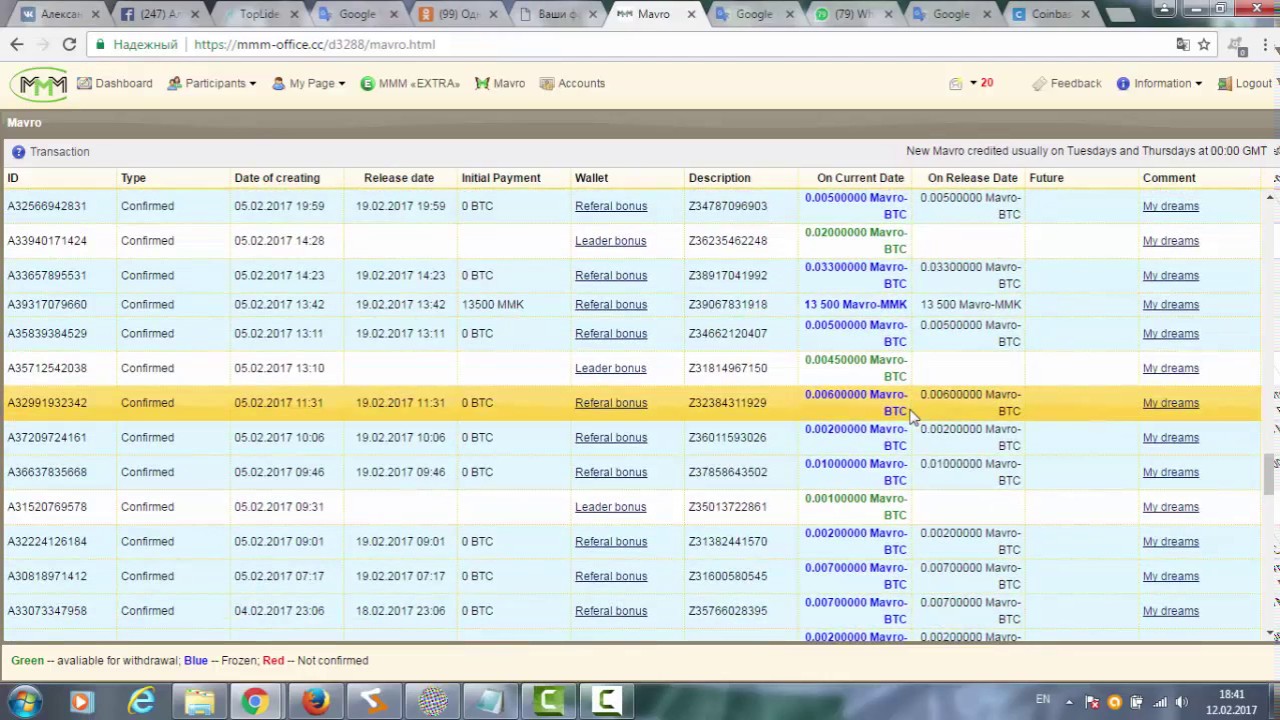Image resolution: width=1280 pixels, height=720 pixels.
Task: Click the volume icon in system tray
Action: click(1182, 702)
